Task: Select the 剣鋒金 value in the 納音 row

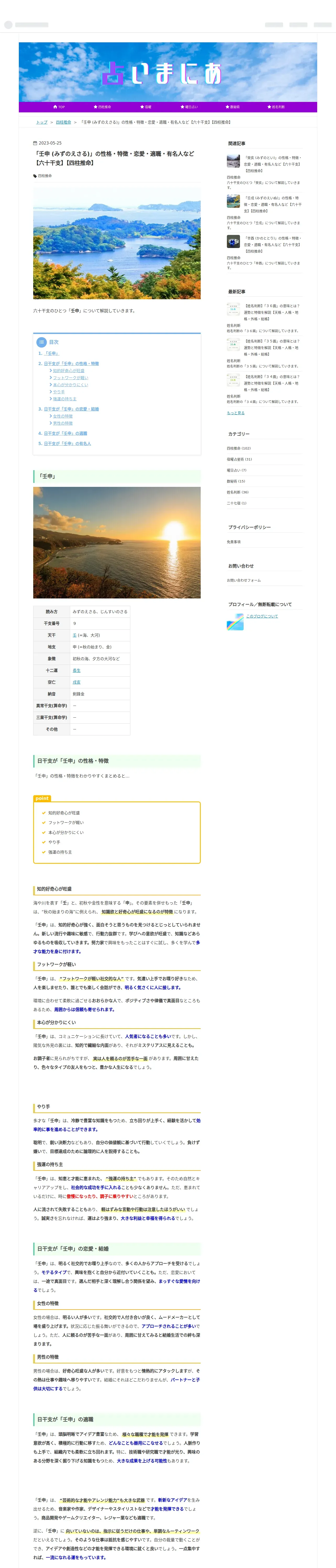Action: (x=79, y=694)
